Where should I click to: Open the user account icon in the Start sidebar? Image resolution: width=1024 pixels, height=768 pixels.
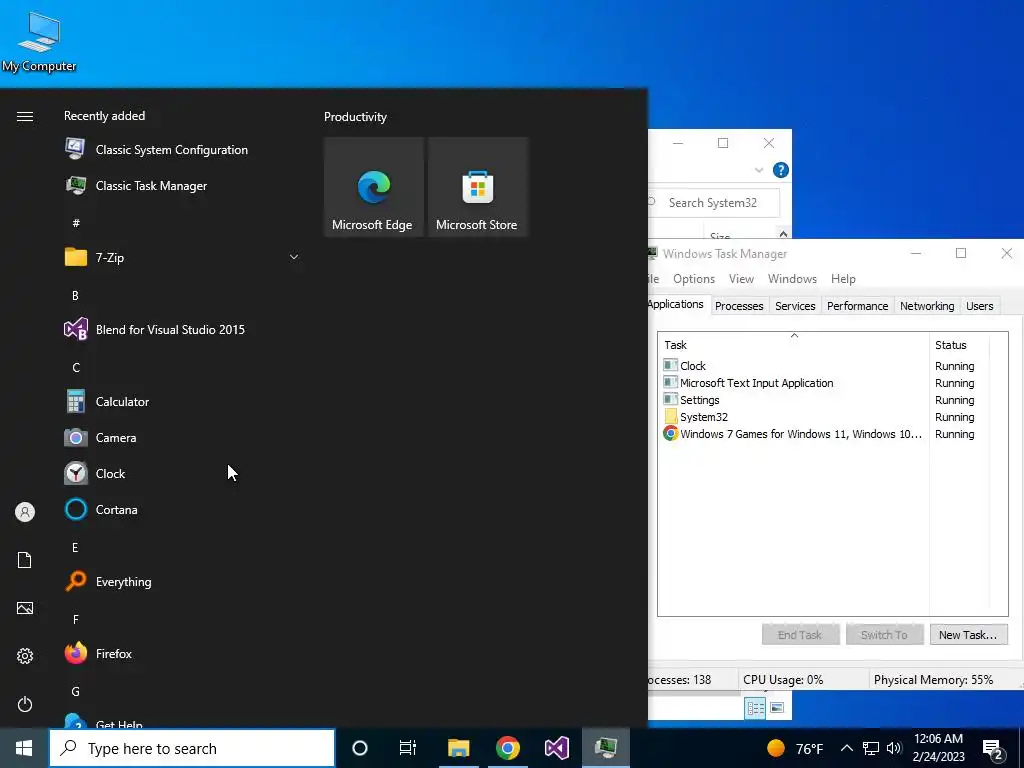[25, 512]
